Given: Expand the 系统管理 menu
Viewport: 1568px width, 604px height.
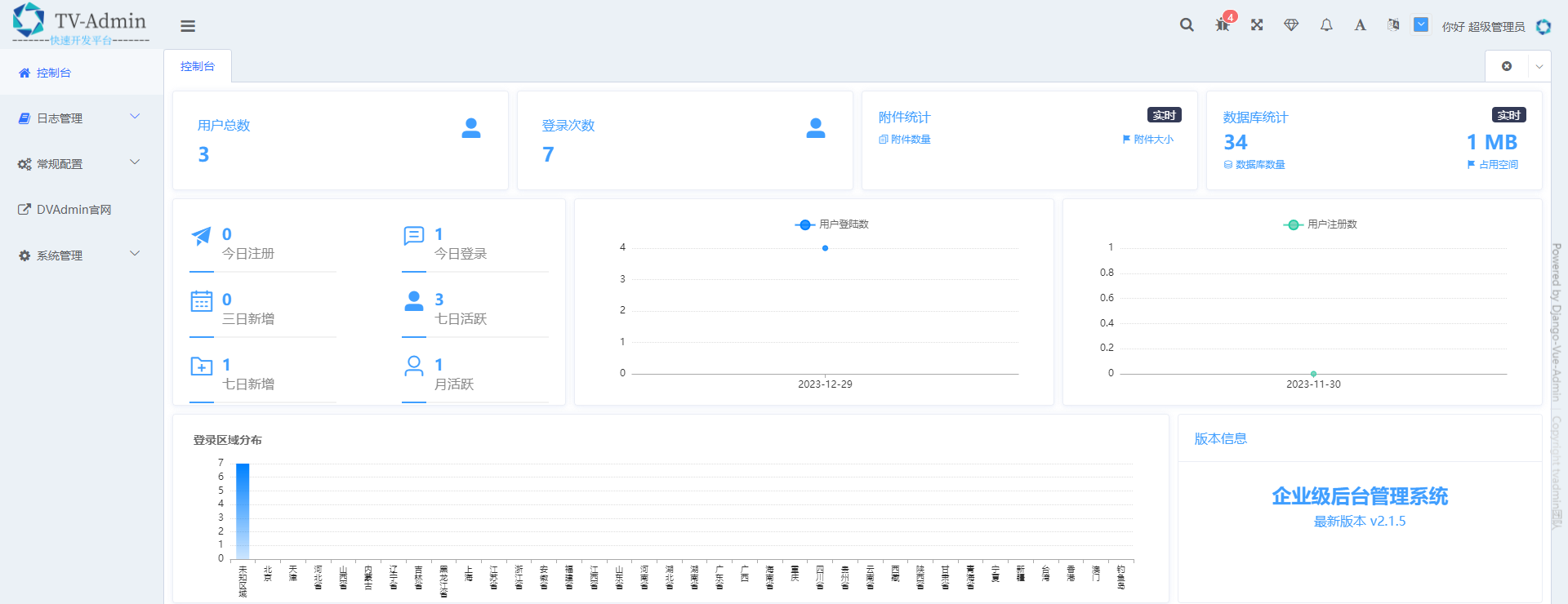Looking at the screenshot, I should pos(82,255).
